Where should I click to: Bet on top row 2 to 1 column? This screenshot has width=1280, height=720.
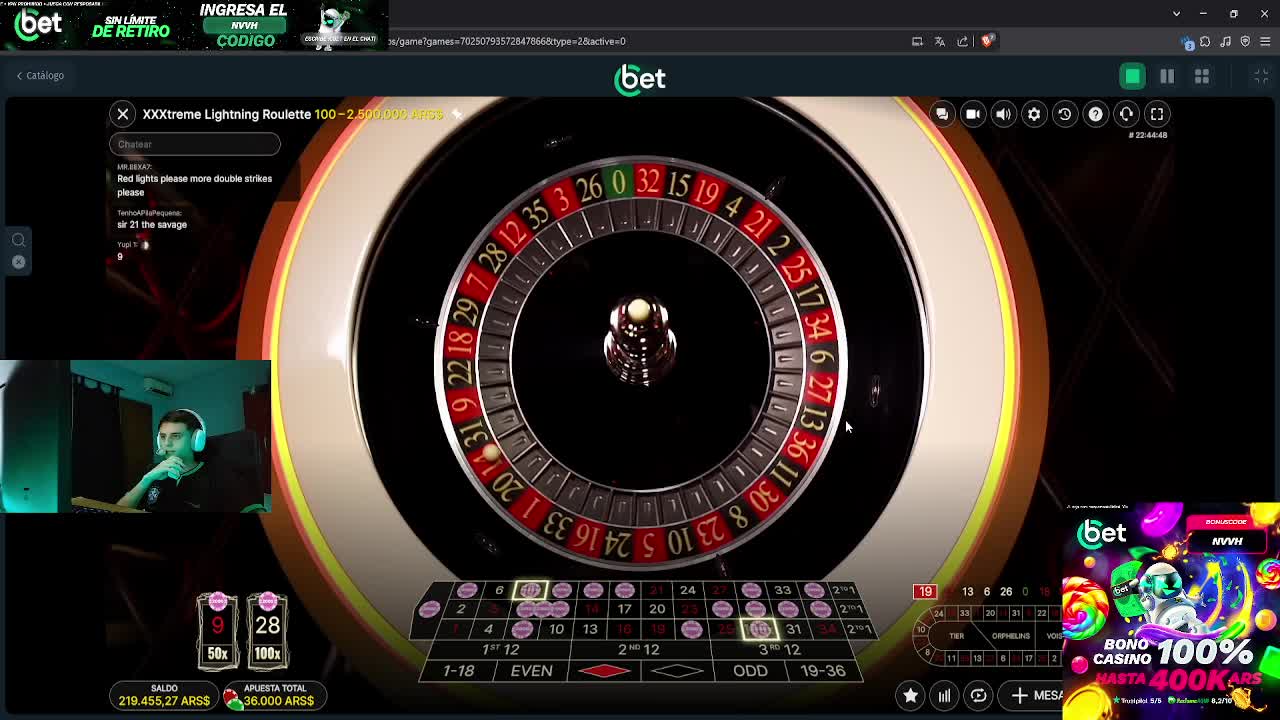point(845,591)
